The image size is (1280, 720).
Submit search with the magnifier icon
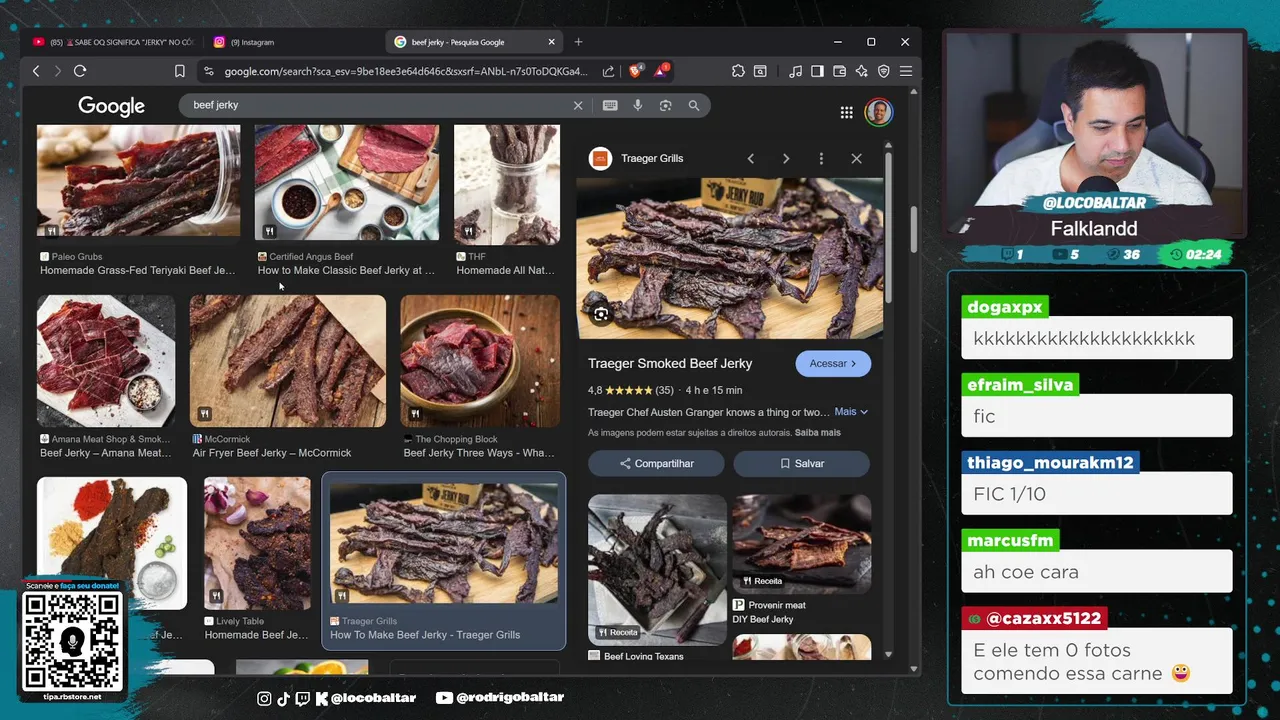tap(693, 105)
